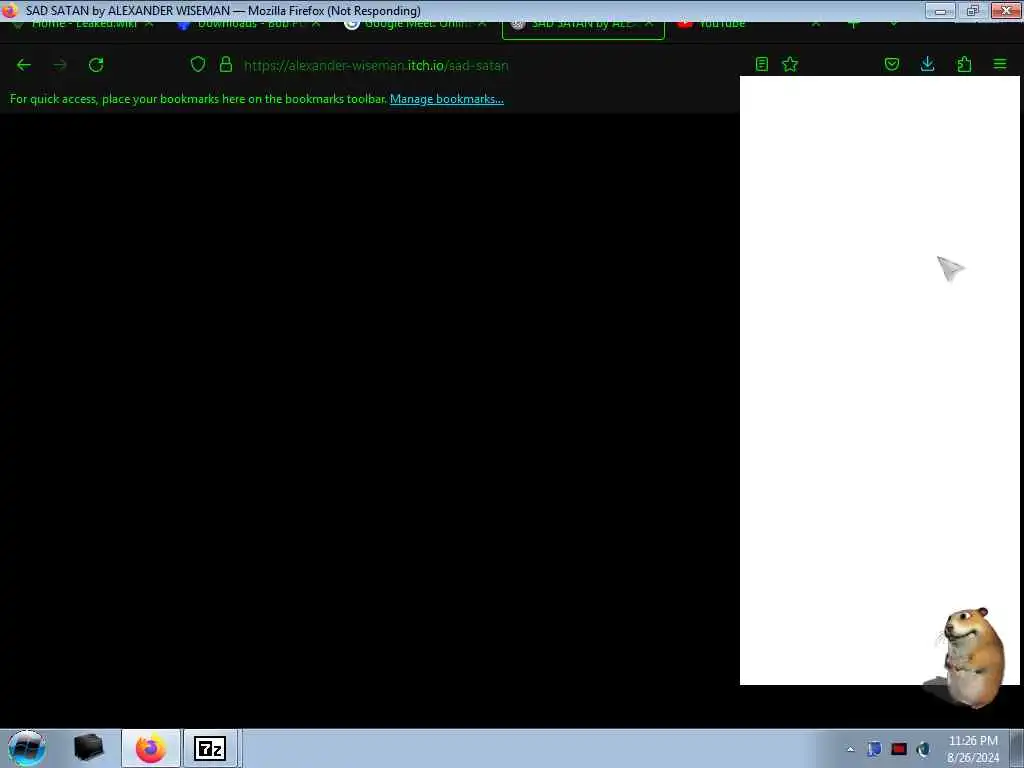Minimize the Firefox window
This screenshot has width=1024, height=768.
click(940, 10)
